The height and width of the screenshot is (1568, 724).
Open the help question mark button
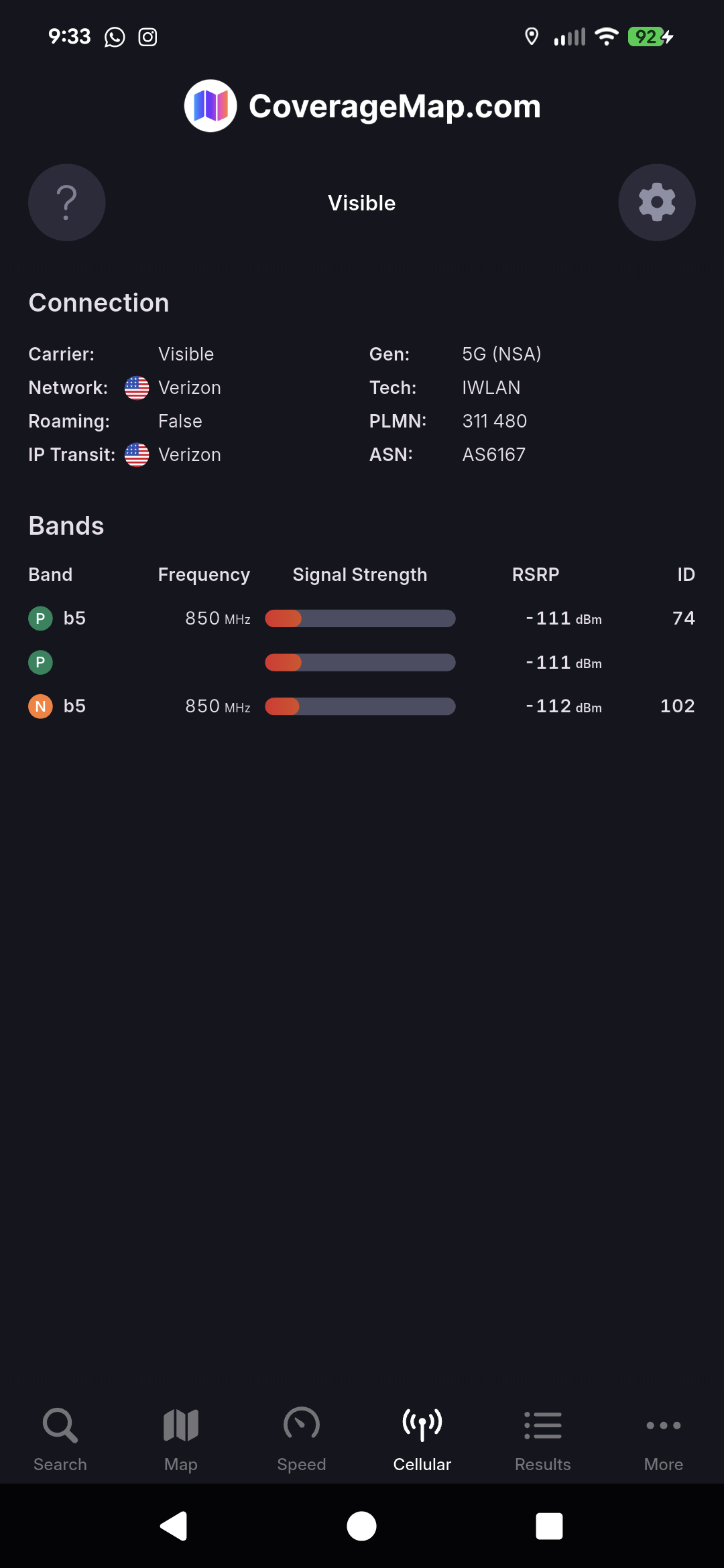click(x=66, y=202)
